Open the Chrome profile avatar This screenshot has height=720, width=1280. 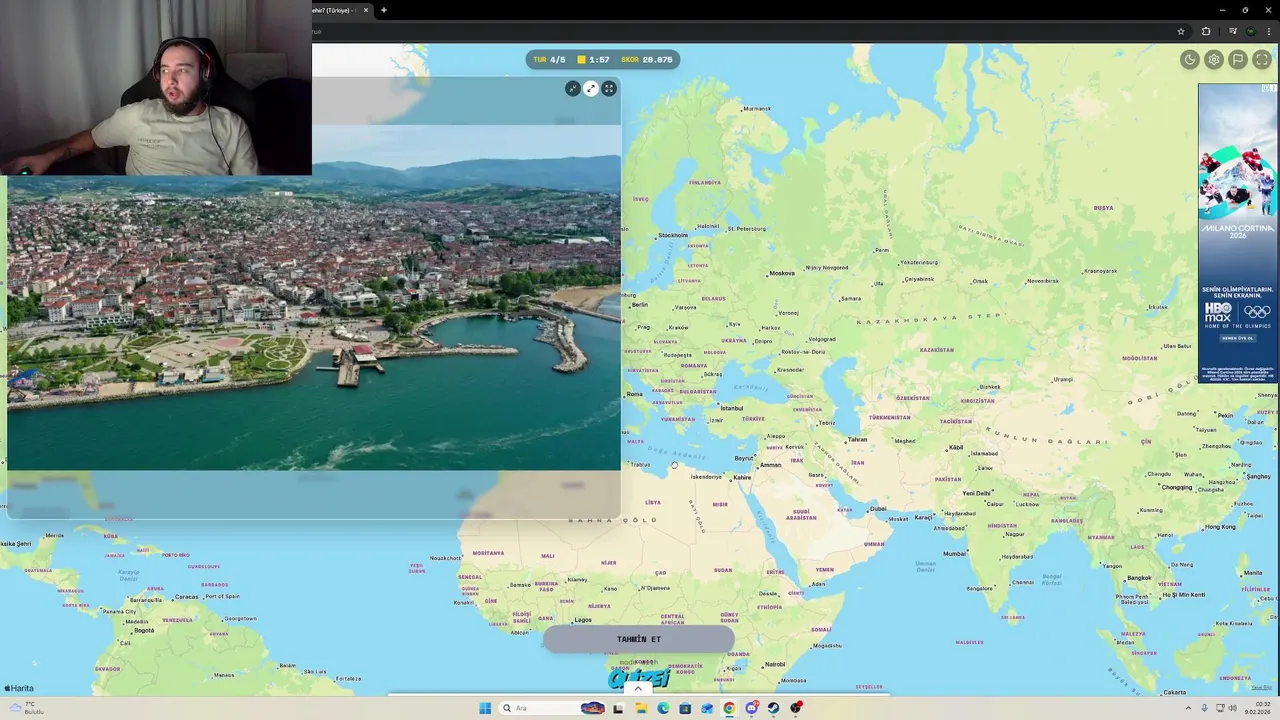point(1250,31)
